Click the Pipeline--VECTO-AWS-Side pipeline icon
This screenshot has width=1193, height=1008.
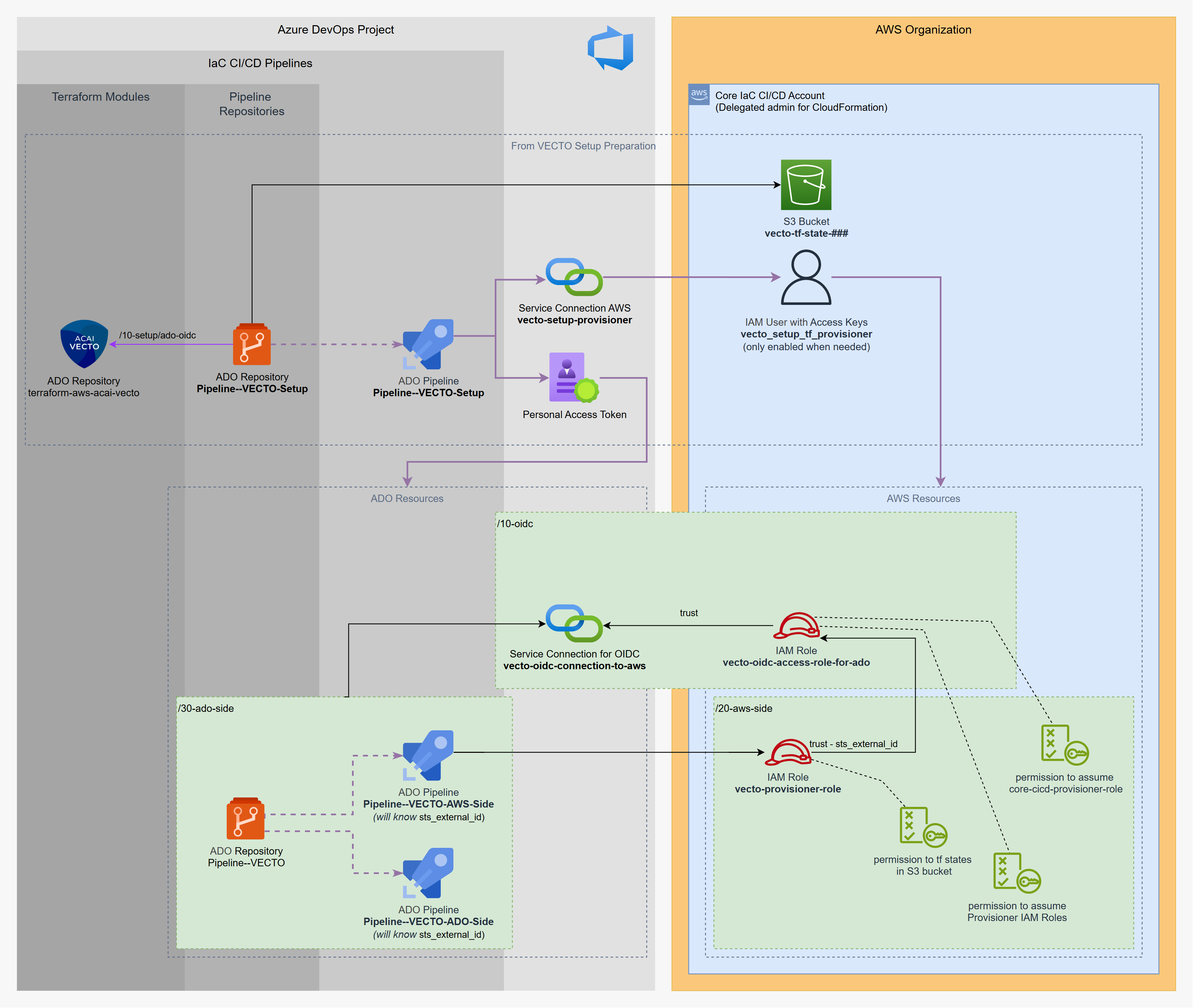(428, 755)
